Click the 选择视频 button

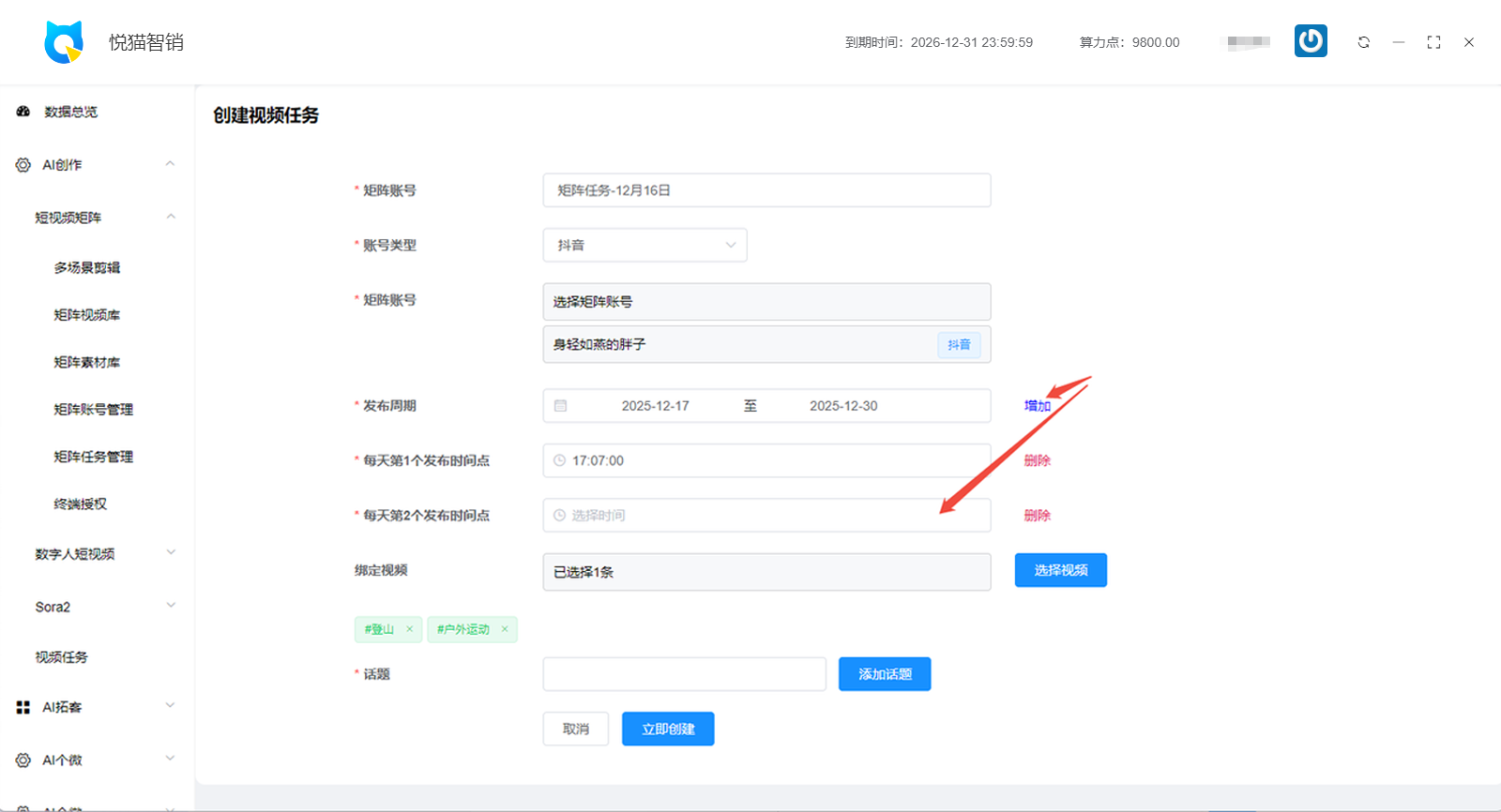(x=1060, y=570)
